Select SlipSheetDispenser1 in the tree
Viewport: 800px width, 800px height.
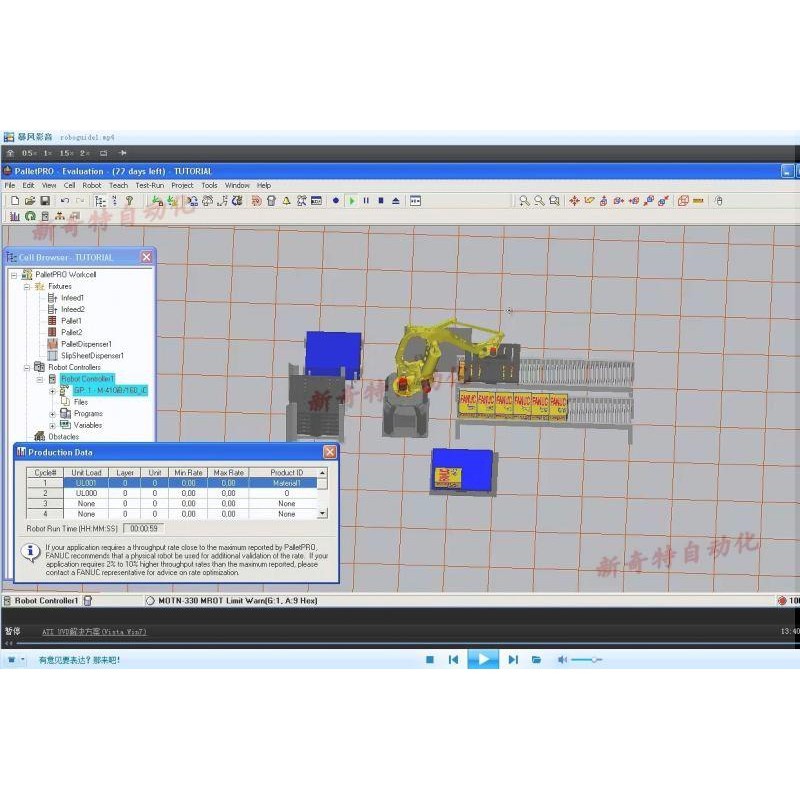pos(92,356)
